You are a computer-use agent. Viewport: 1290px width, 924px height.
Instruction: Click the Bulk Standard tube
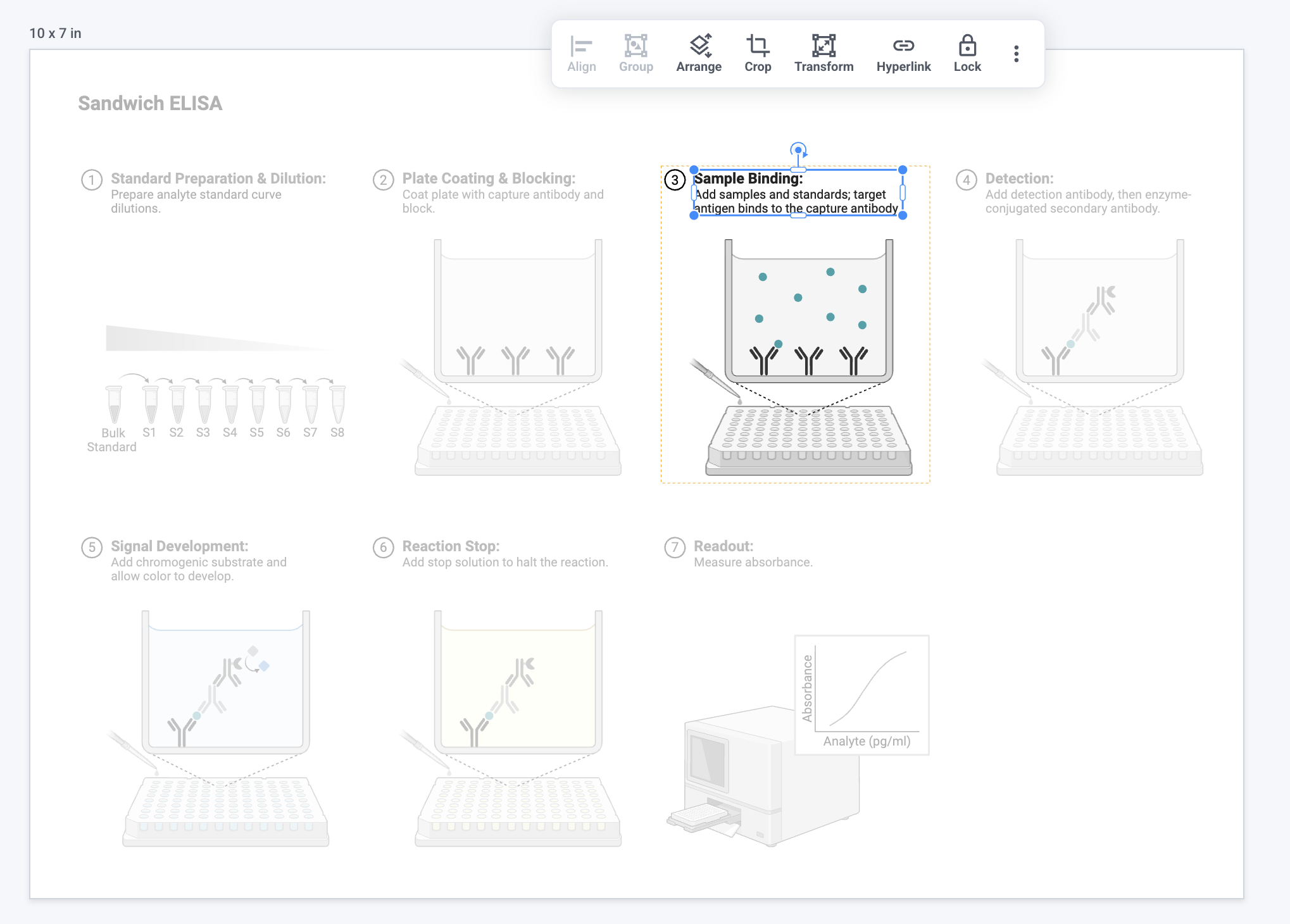pyautogui.click(x=114, y=404)
